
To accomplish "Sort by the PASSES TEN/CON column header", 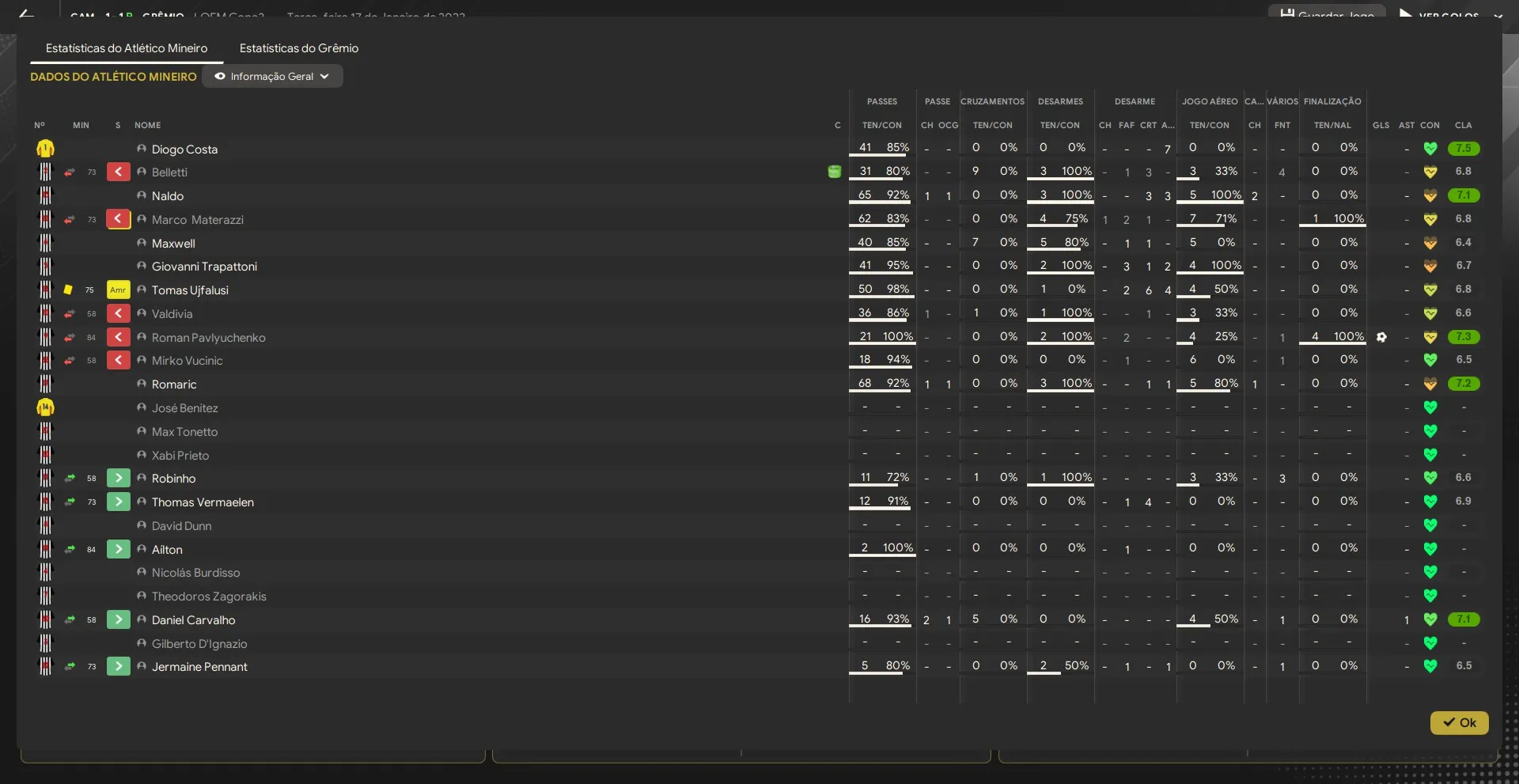I will point(882,125).
